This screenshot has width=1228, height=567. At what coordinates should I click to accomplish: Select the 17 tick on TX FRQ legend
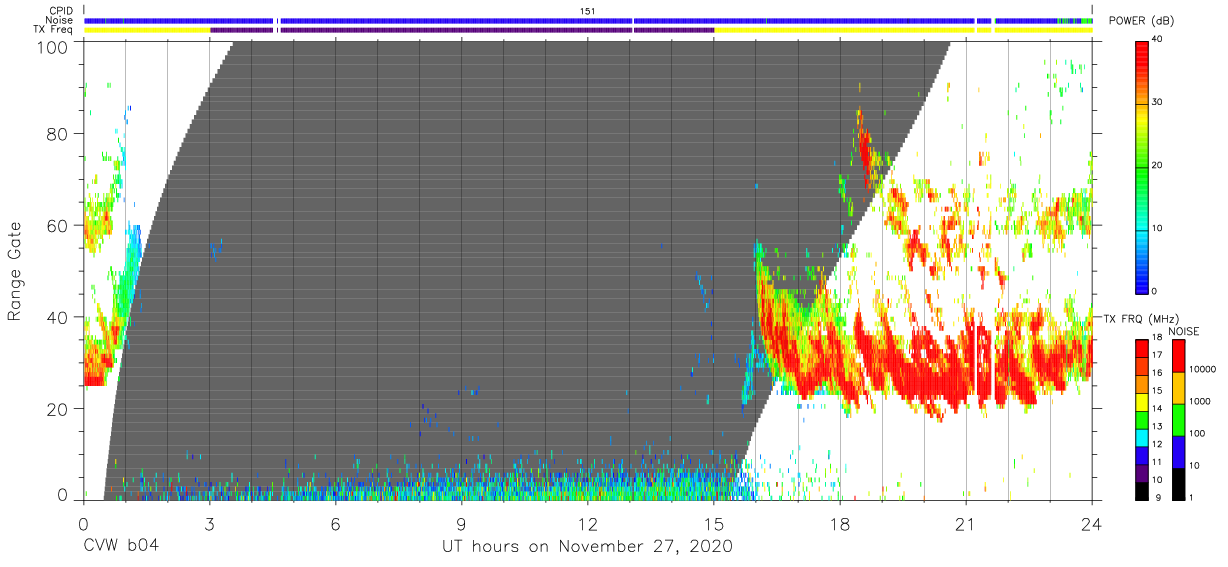[x=1159, y=355]
